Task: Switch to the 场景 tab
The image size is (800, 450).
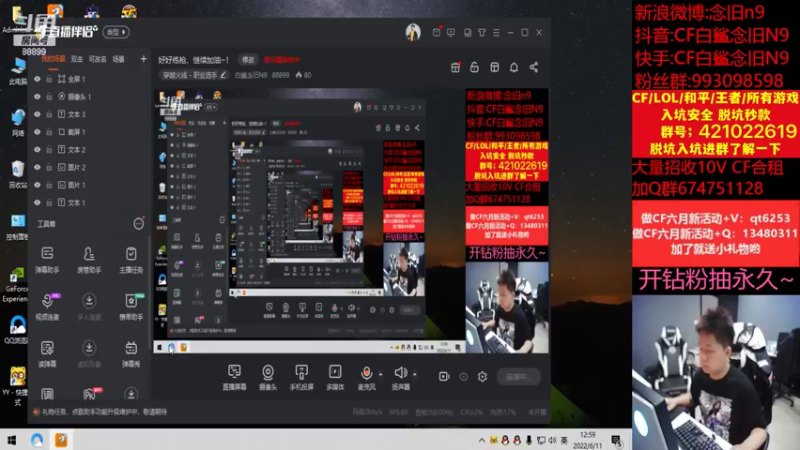Action: [x=118, y=59]
